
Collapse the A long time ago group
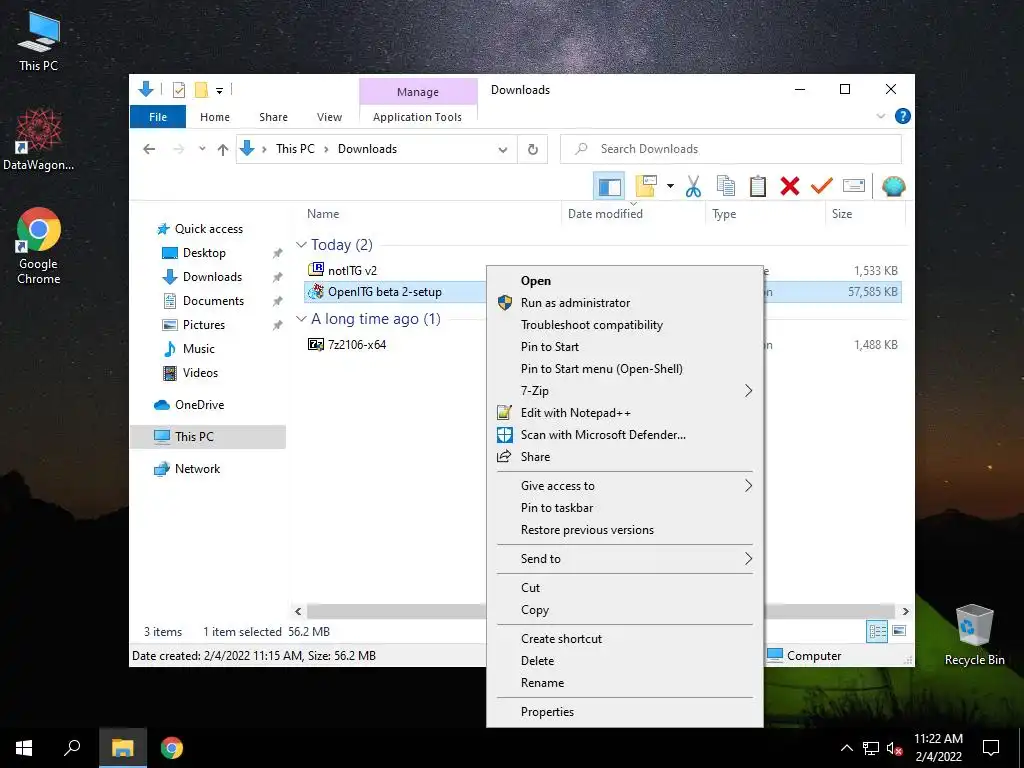[301, 319]
